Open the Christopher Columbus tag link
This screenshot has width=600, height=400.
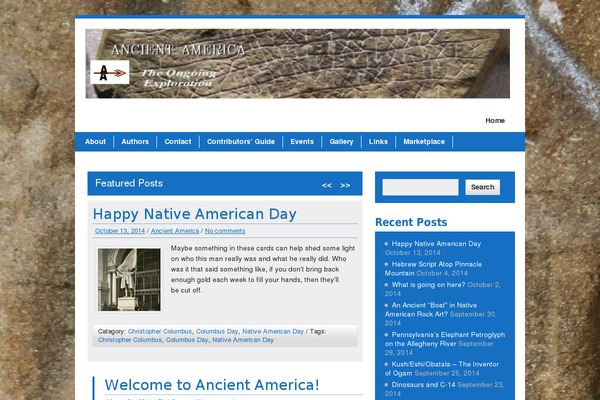click(x=130, y=340)
